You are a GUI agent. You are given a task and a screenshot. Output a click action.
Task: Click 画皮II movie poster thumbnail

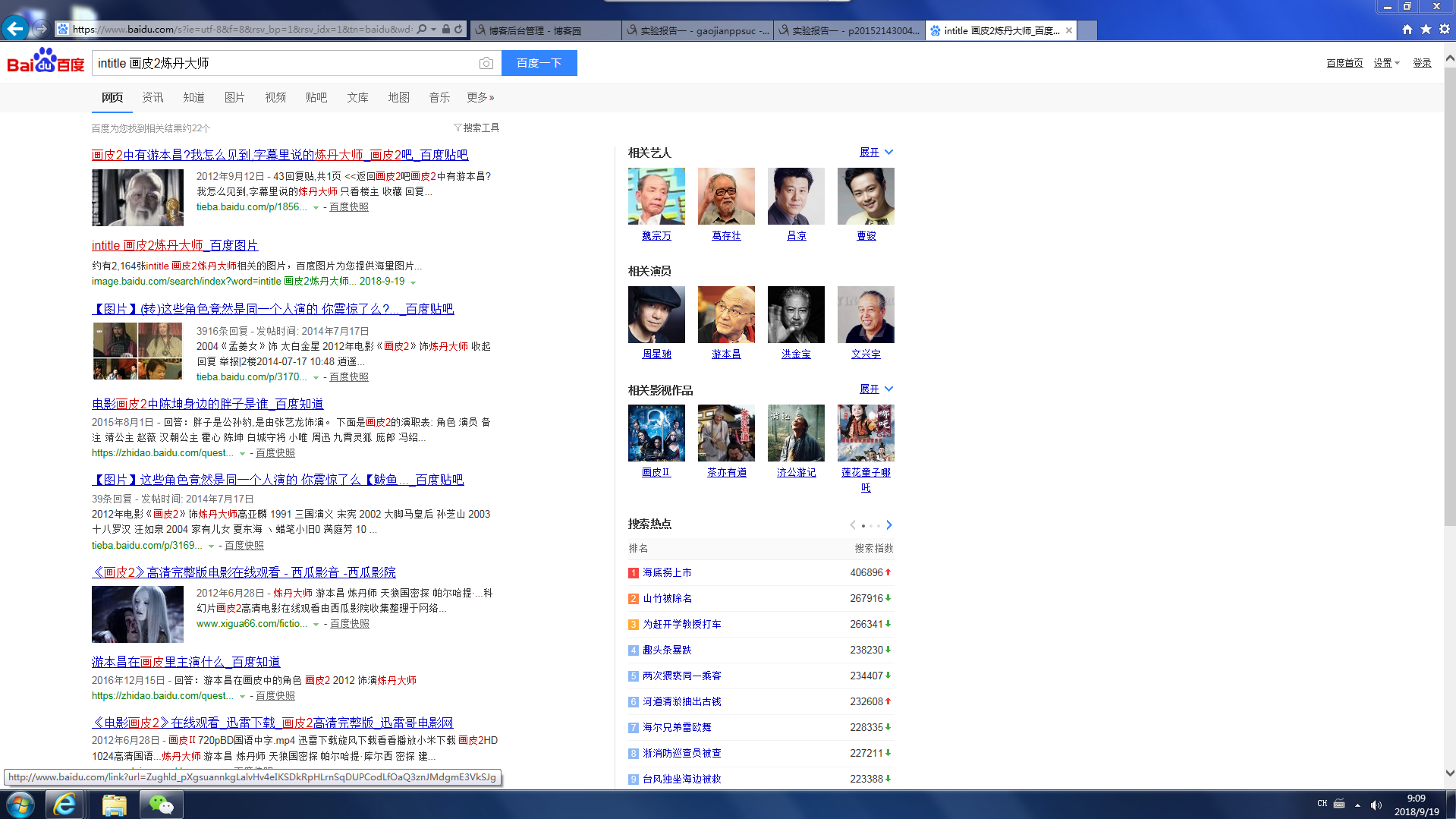pos(656,433)
